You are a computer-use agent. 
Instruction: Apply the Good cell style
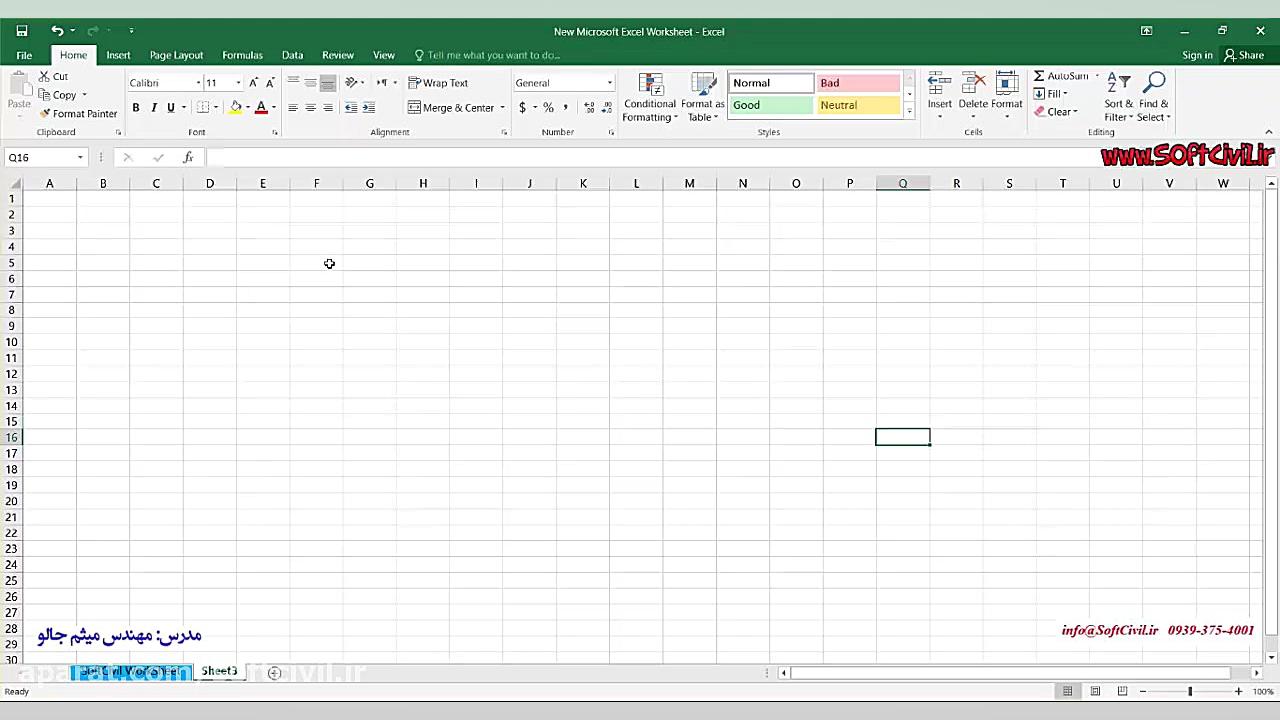tap(771, 105)
